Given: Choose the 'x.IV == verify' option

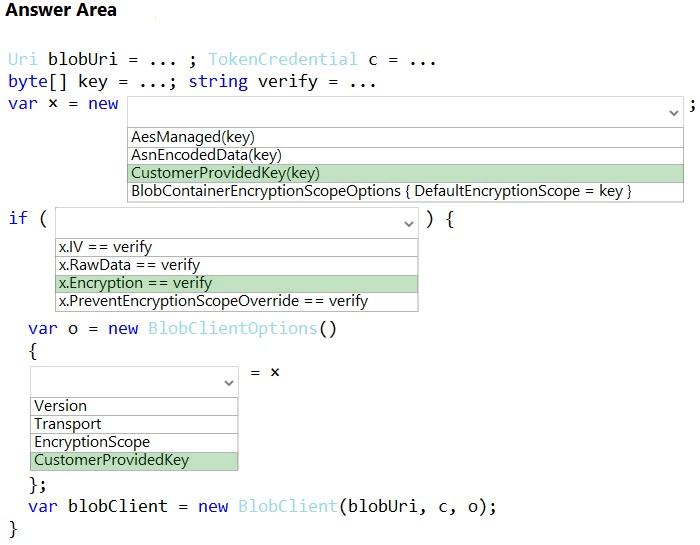Looking at the screenshot, I should point(105,247).
